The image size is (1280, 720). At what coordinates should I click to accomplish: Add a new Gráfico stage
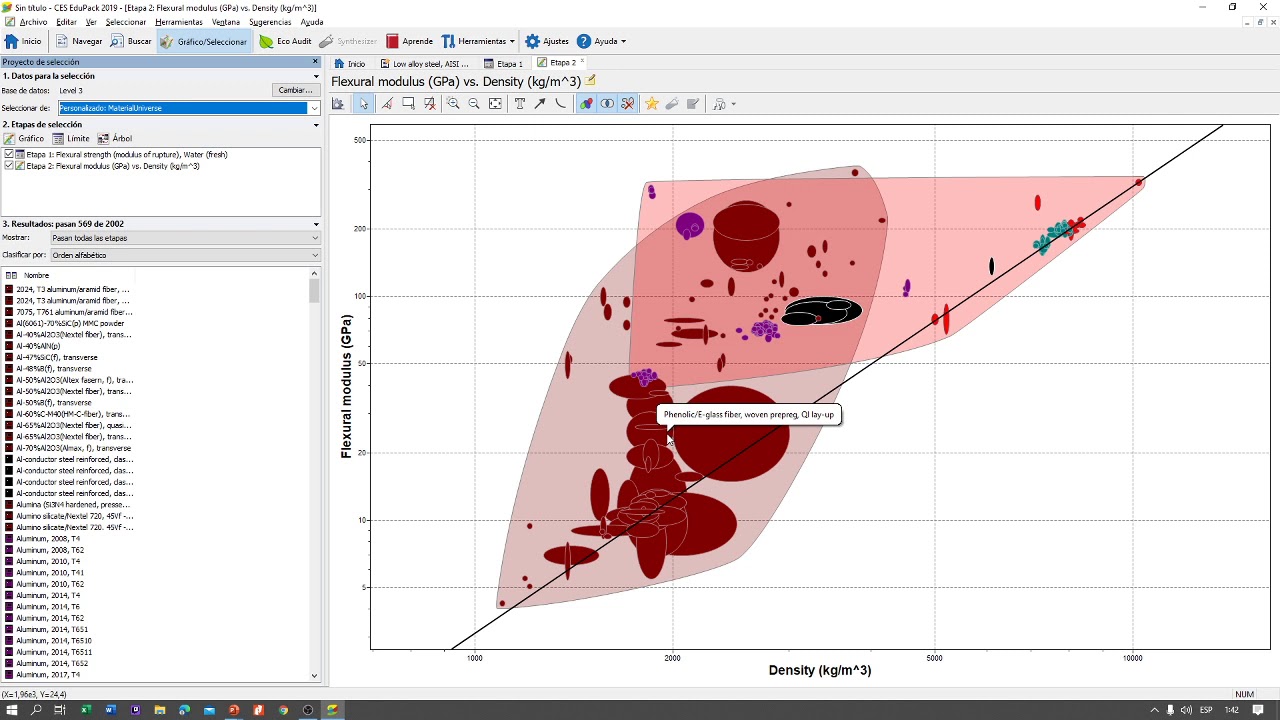[24, 139]
